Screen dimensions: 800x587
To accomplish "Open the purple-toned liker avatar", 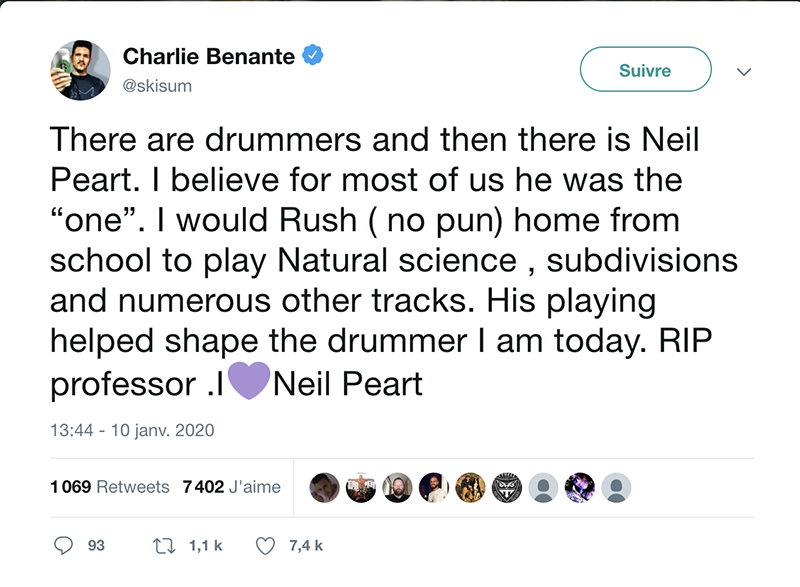I will 580,487.
